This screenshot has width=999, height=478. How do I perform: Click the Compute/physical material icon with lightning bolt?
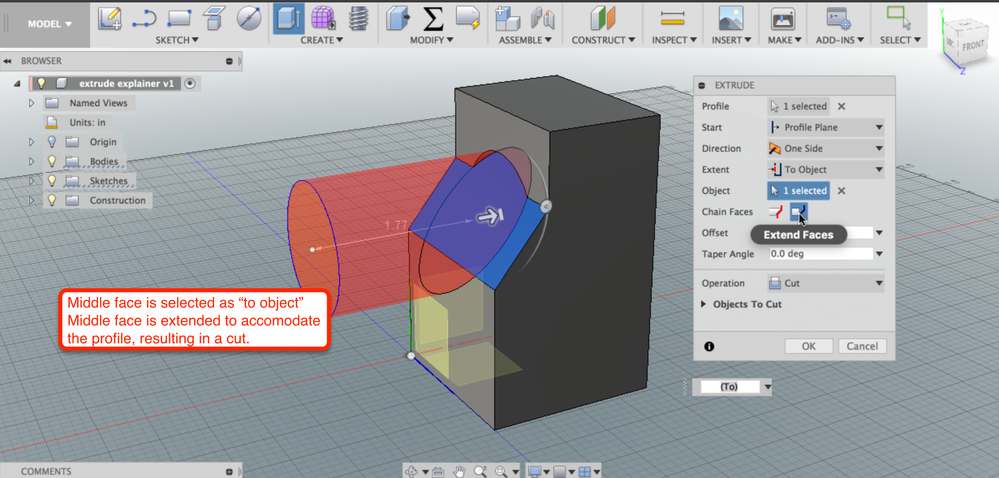pos(468,18)
